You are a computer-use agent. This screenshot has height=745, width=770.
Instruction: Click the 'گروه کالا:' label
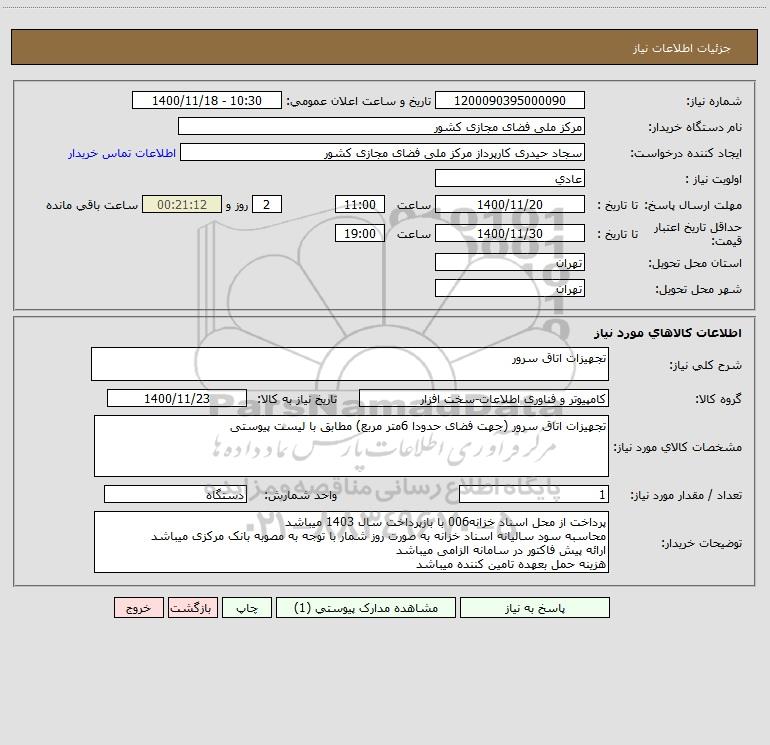pyautogui.click(x=718, y=399)
